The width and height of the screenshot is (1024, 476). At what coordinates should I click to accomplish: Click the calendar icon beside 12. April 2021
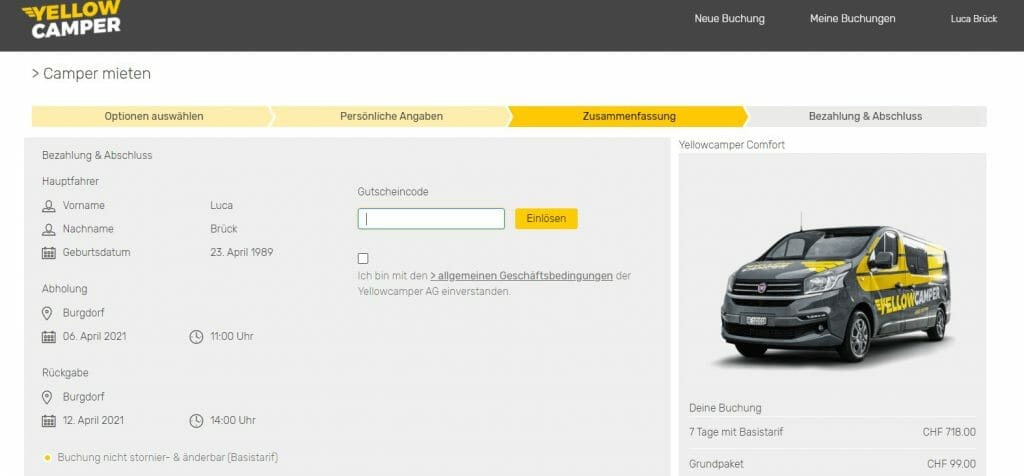[48, 420]
